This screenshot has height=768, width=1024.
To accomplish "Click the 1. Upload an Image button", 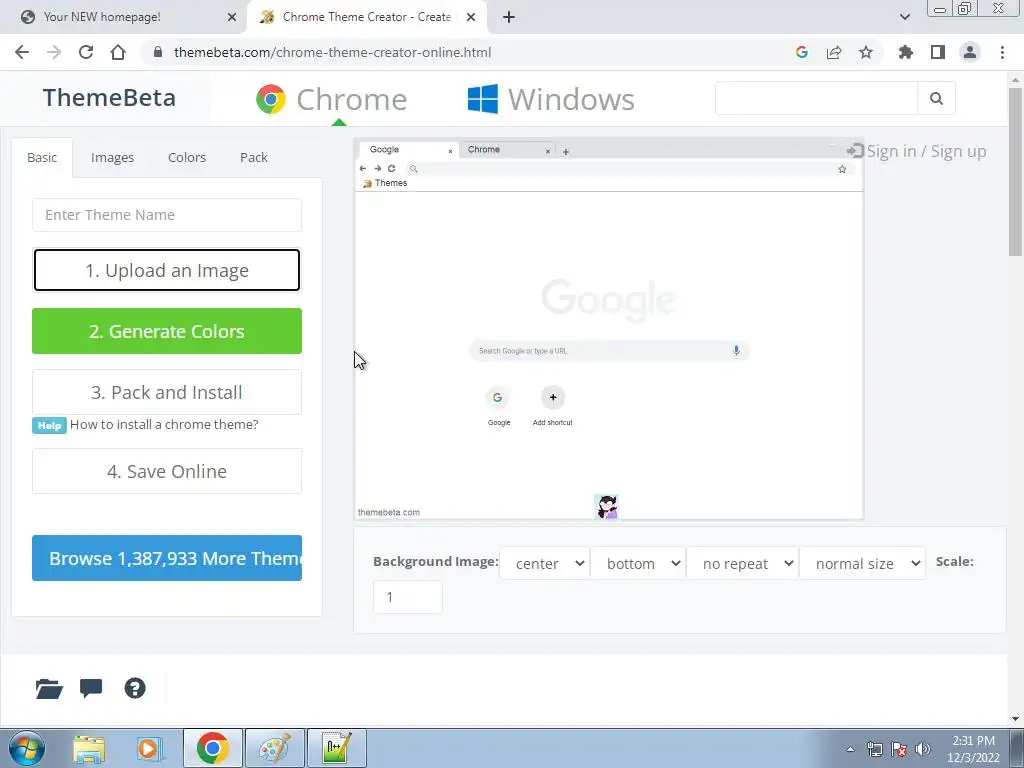I will 167,270.
